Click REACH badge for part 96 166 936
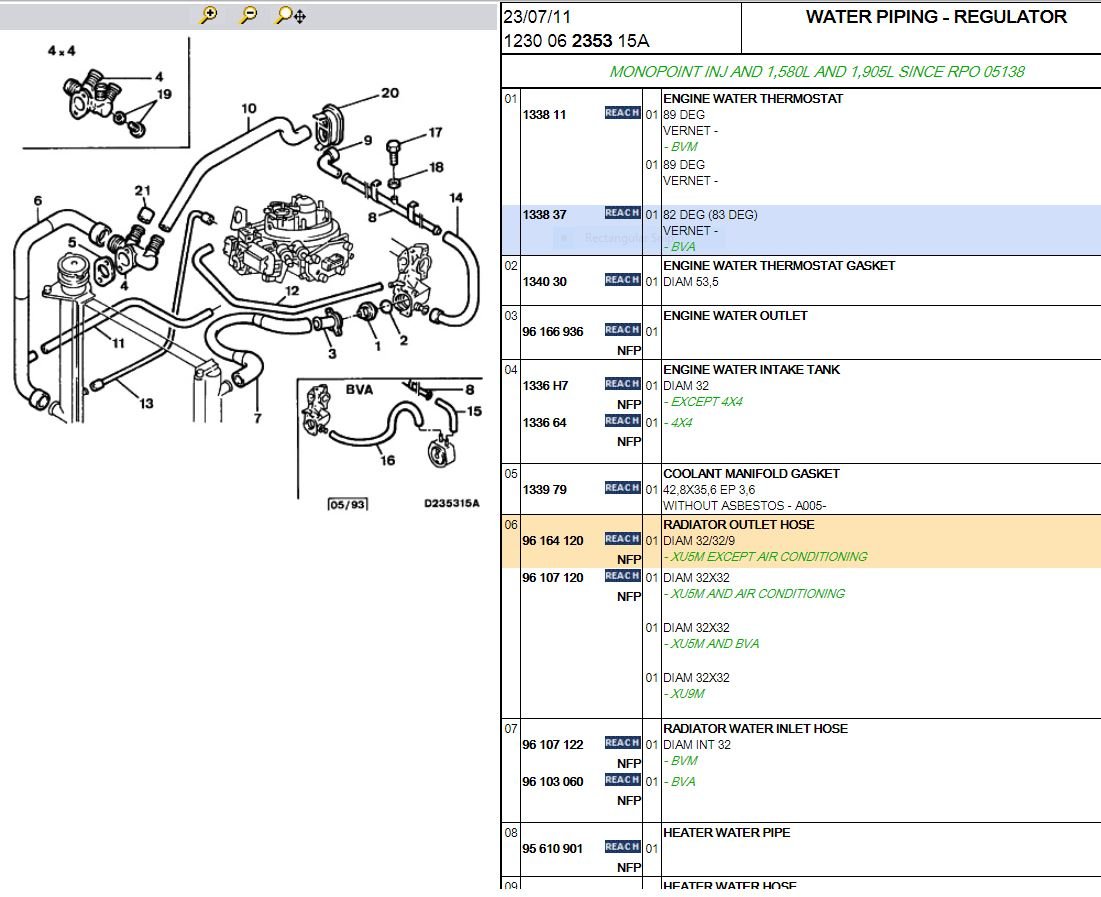Screen dimensions: 1101x897 pyautogui.click(x=622, y=329)
